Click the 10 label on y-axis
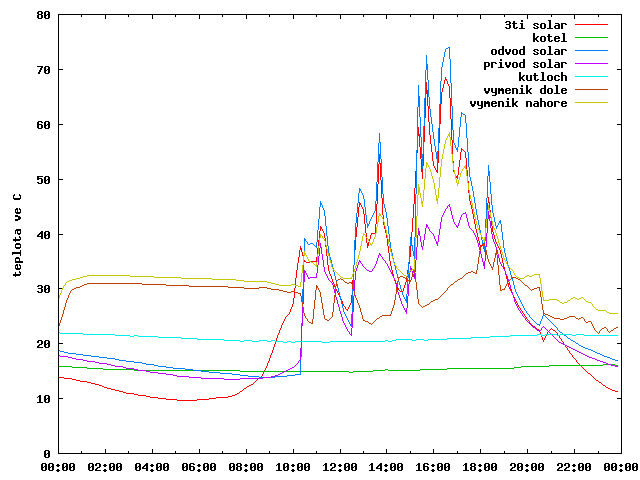This screenshot has width=640, height=480. pyautogui.click(x=43, y=399)
